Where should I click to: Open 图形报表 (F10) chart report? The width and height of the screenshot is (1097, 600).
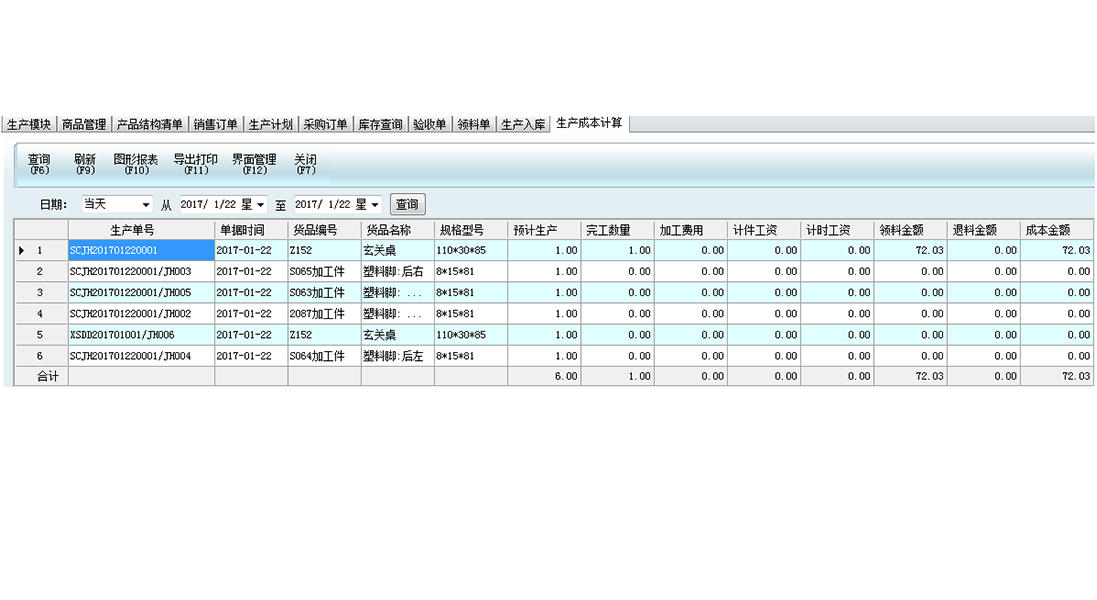point(136,164)
